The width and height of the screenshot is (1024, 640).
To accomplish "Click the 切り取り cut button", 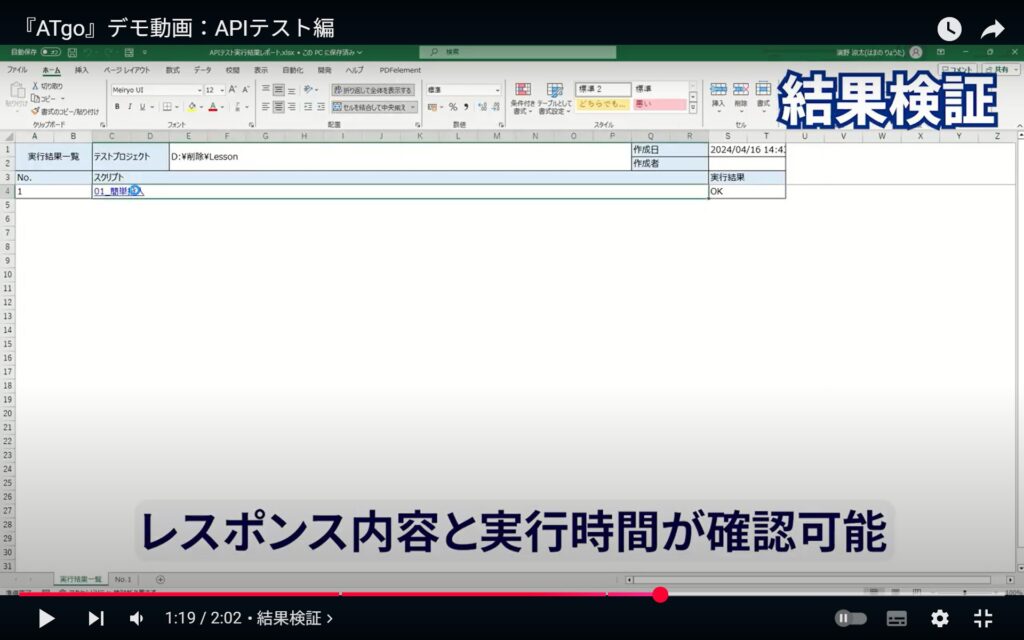I will [x=47, y=86].
